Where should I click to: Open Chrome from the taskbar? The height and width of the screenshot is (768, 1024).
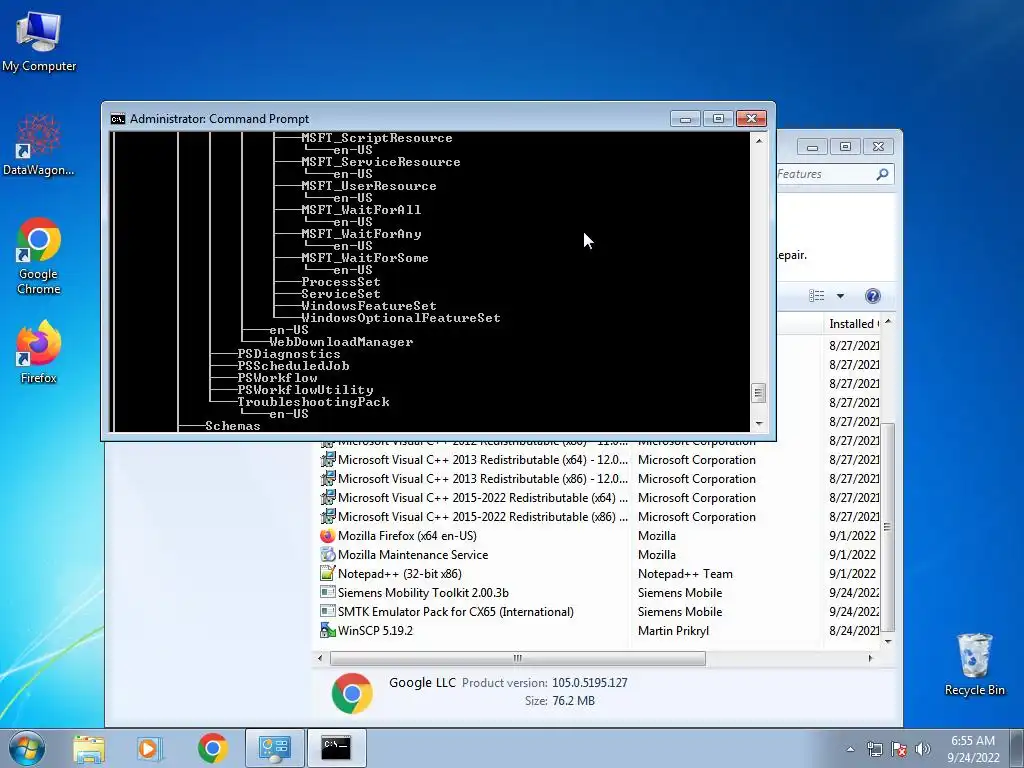212,748
